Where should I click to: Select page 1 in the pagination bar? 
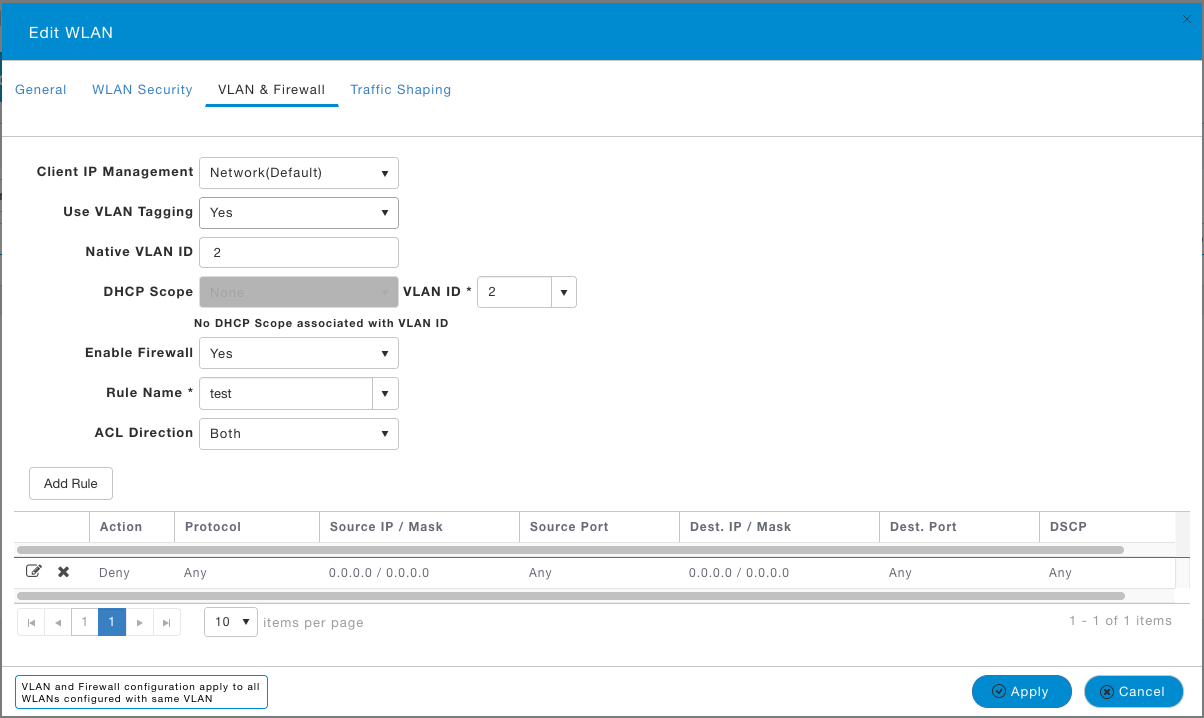click(111, 621)
